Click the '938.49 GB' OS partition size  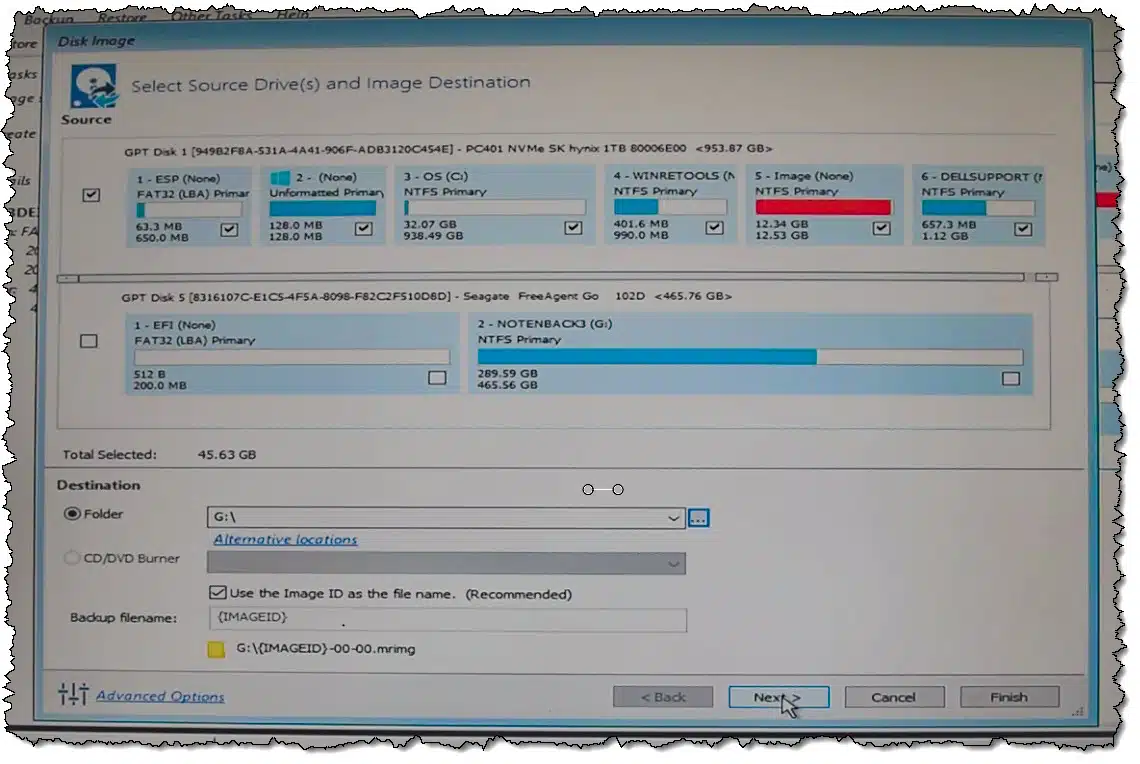433,236
